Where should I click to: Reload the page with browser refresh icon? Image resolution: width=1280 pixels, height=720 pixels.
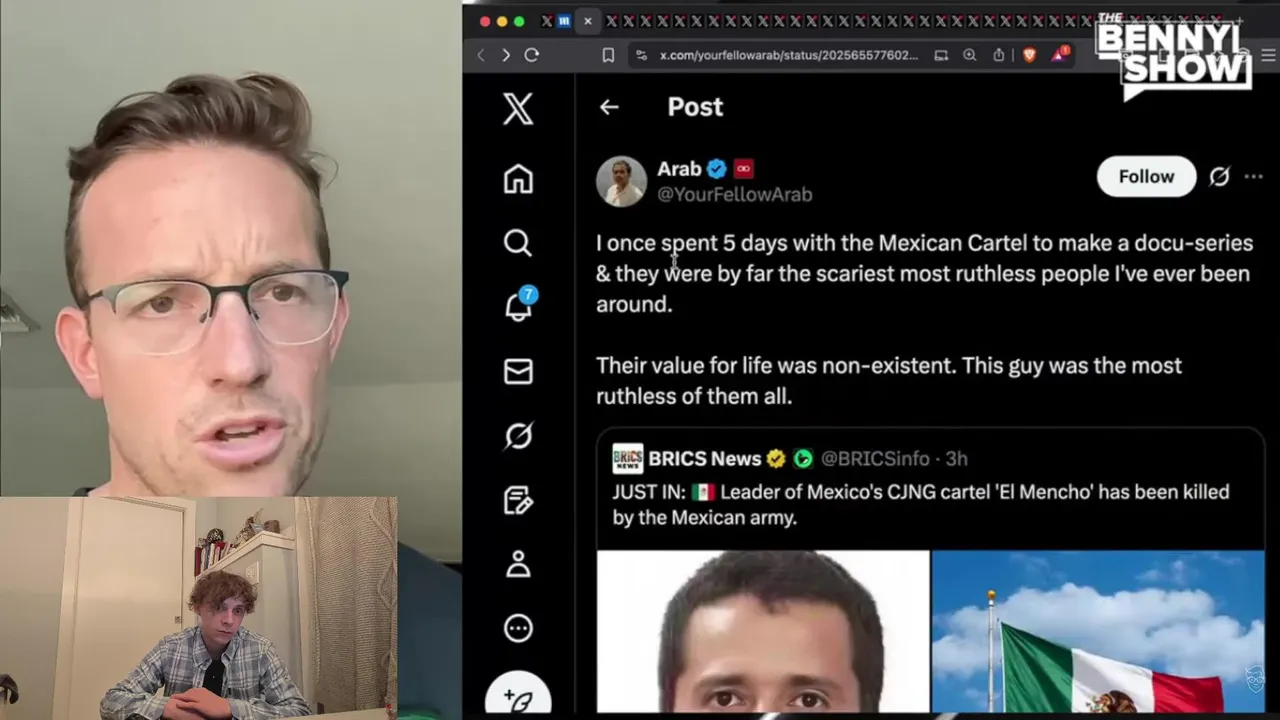click(532, 55)
